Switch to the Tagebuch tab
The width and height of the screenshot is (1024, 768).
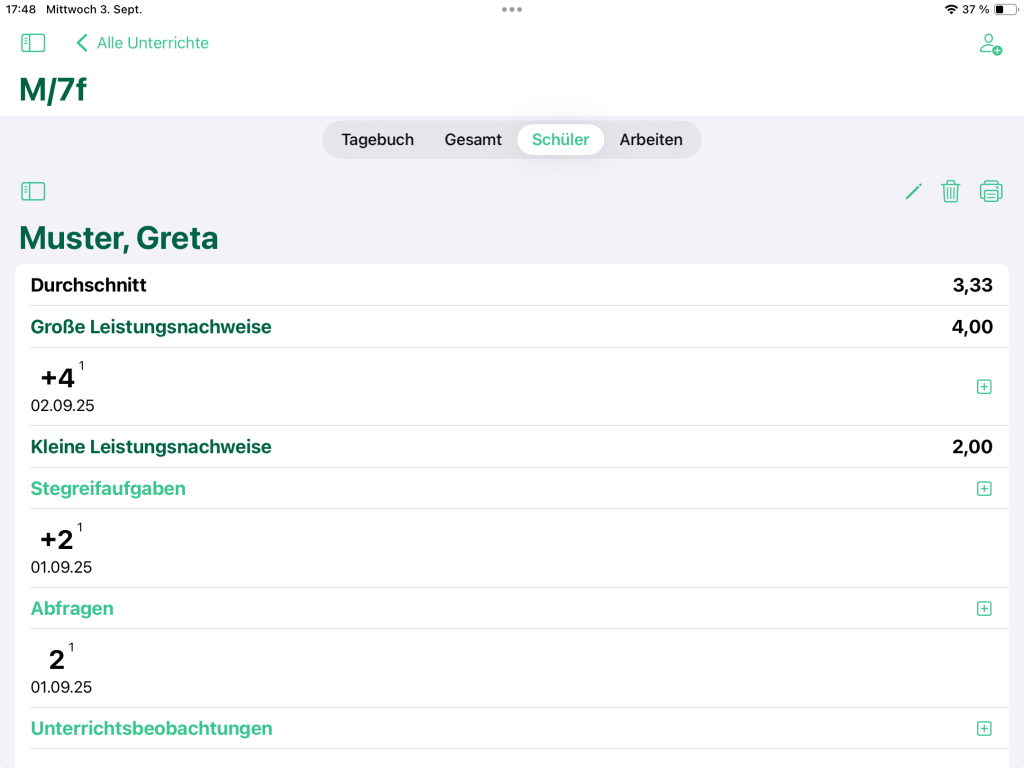pos(377,140)
